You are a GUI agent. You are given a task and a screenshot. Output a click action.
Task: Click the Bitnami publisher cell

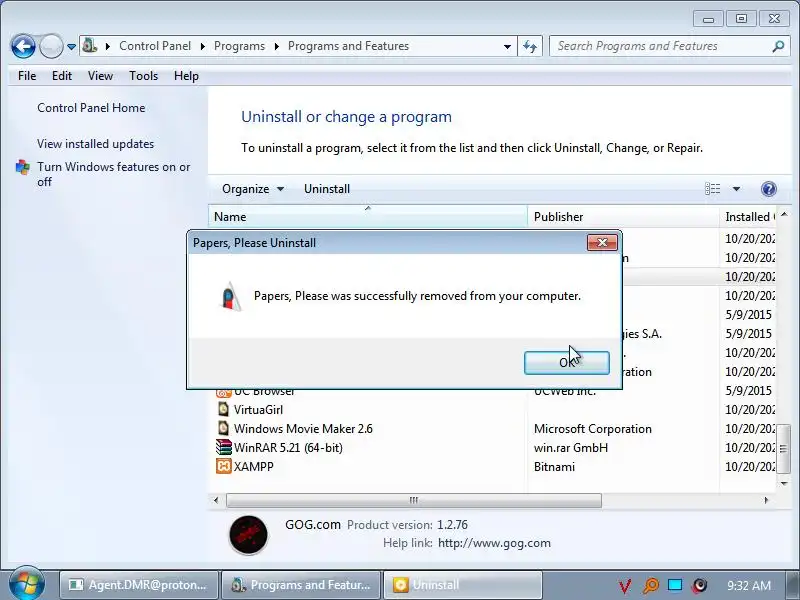[x=554, y=467]
